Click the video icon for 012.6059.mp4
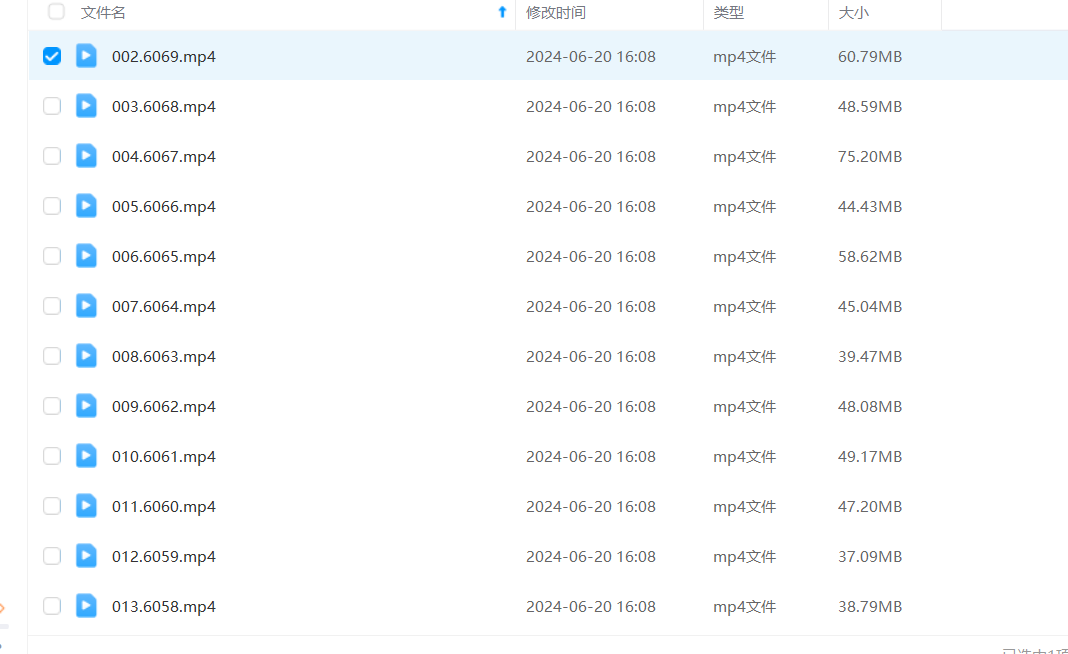This screenshot has width=1068, height=654. (x=87, y=556)
